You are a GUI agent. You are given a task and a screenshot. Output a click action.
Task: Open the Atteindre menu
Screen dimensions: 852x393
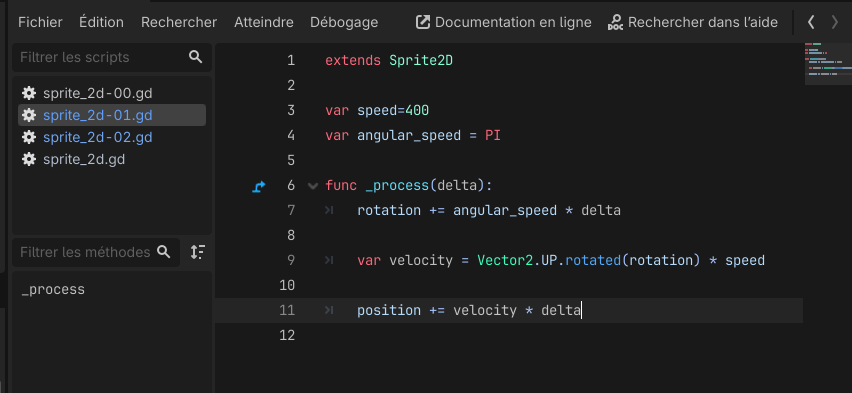pos(264,22)
